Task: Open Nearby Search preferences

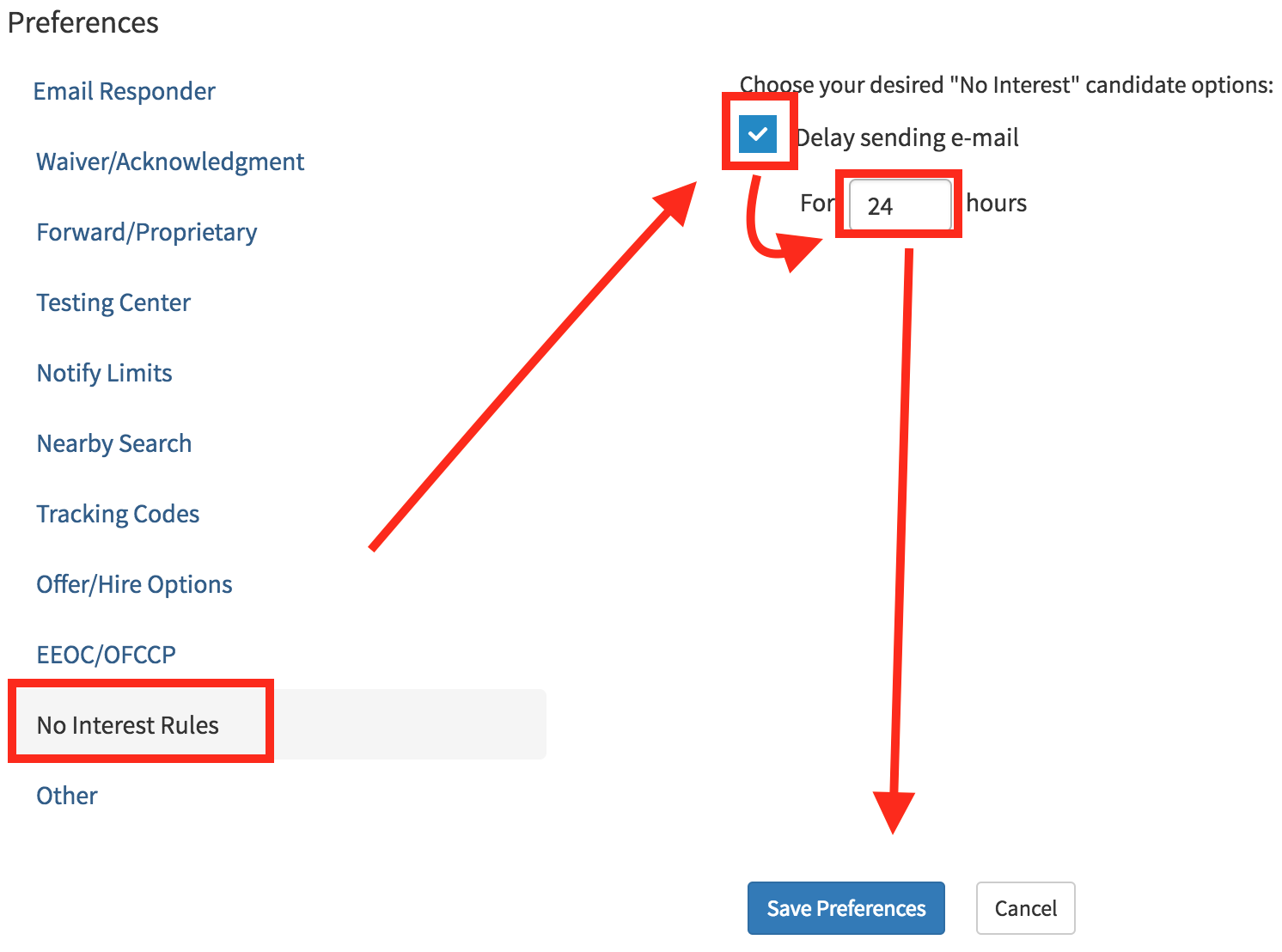Action: [114, 443]
